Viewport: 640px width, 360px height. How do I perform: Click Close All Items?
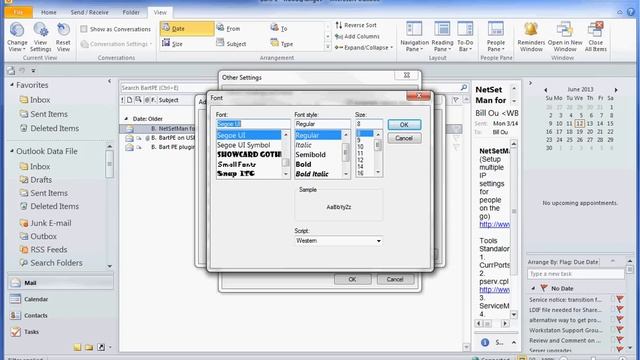[596, 37]
